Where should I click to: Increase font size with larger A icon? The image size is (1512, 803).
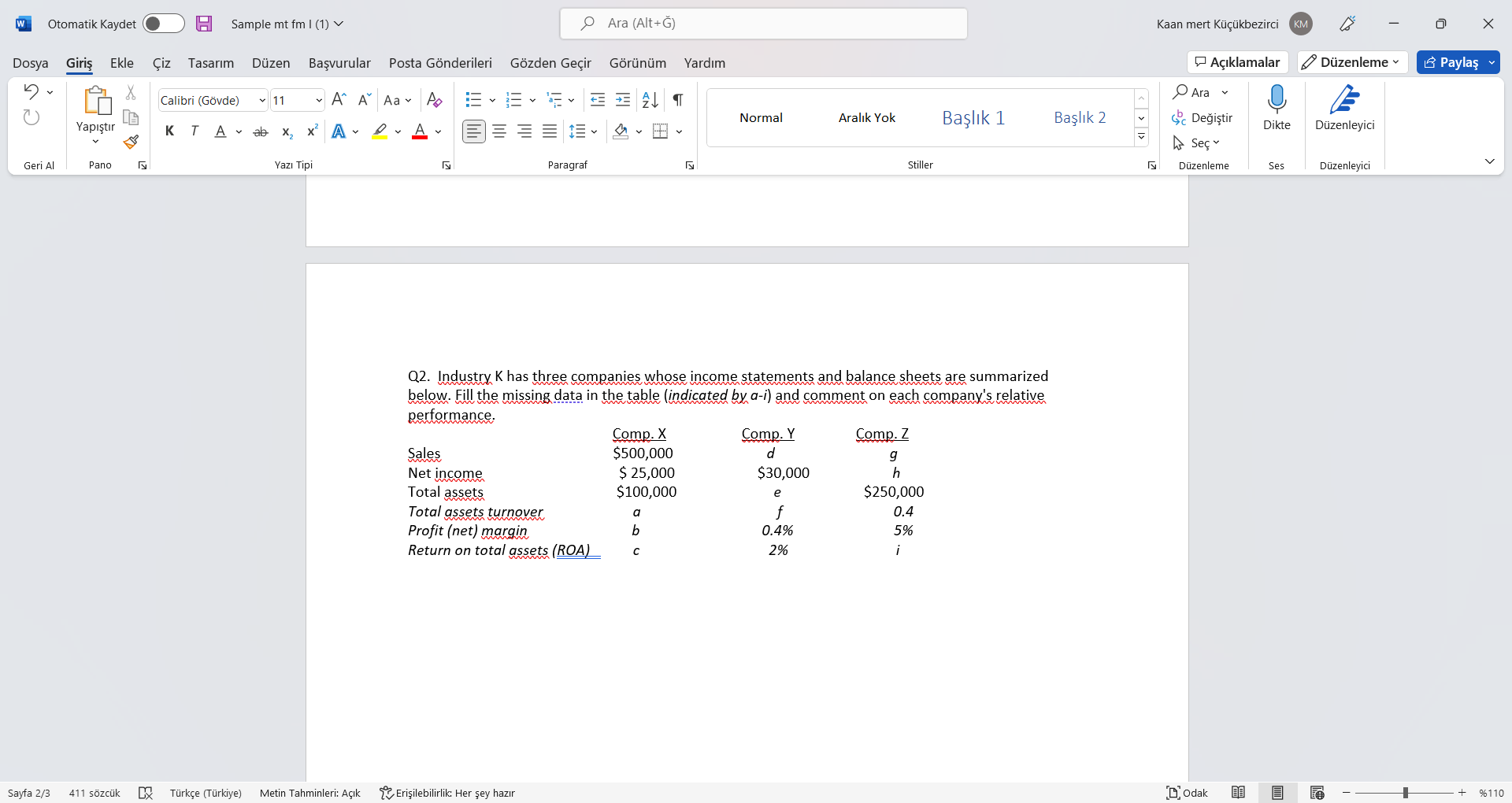click(339, 99)
